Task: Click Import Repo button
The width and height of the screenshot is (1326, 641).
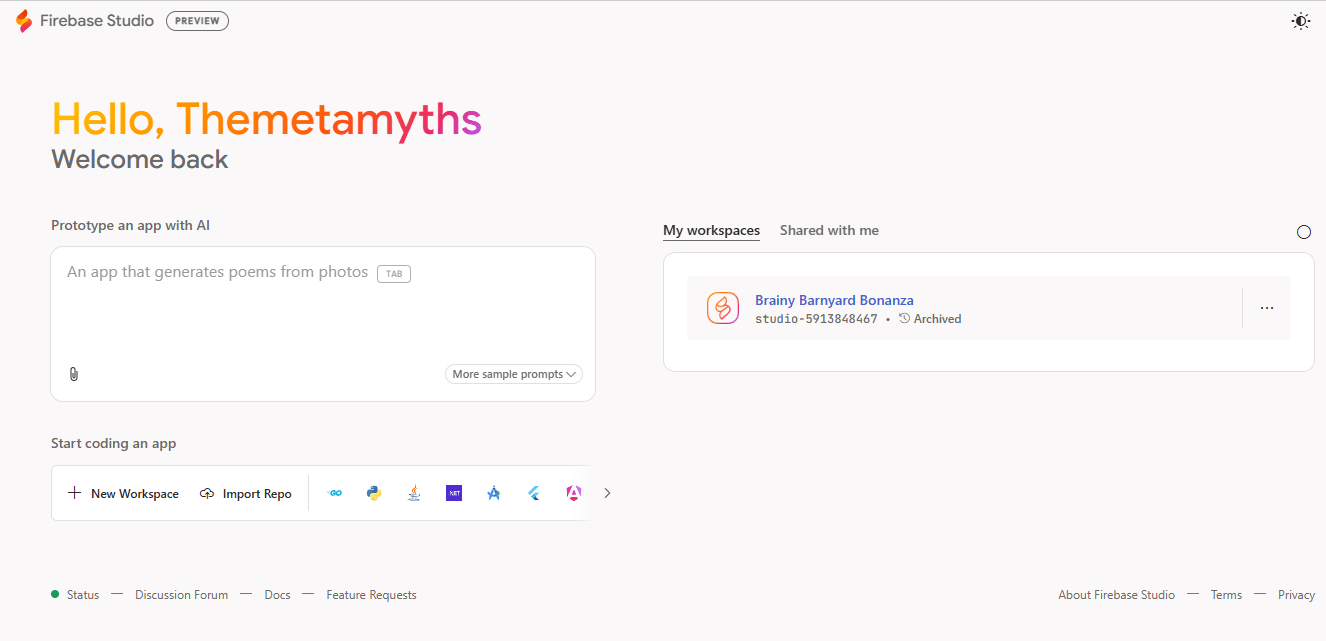Action: [246, 494]
